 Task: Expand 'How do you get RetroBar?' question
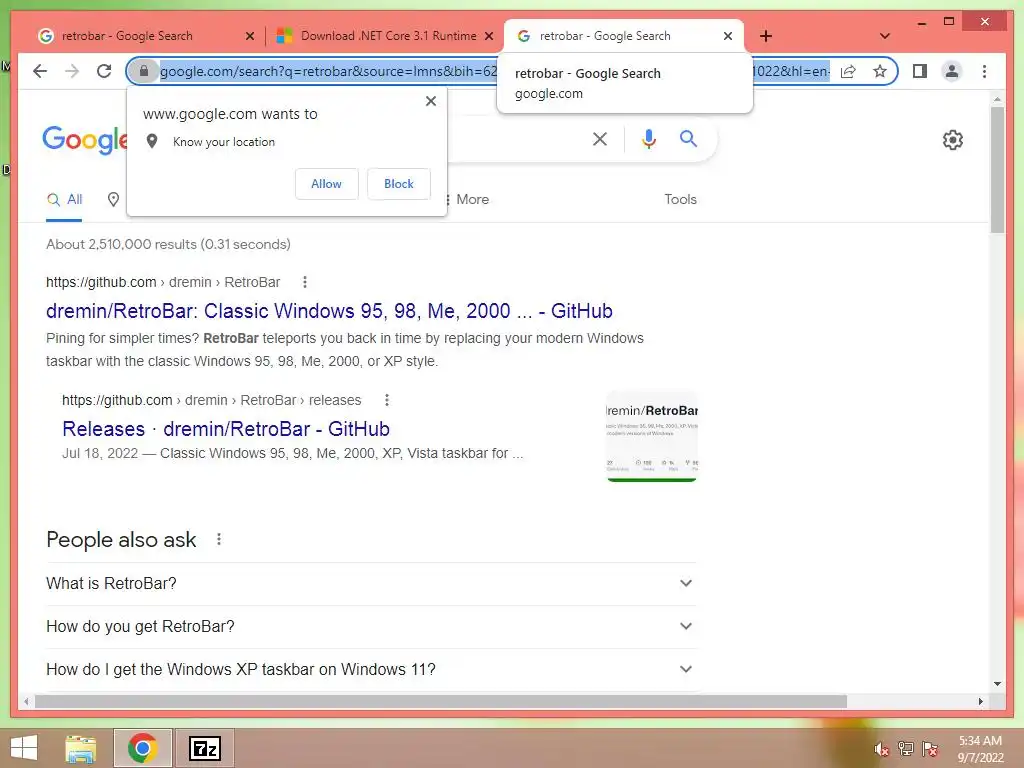(371, 626)
